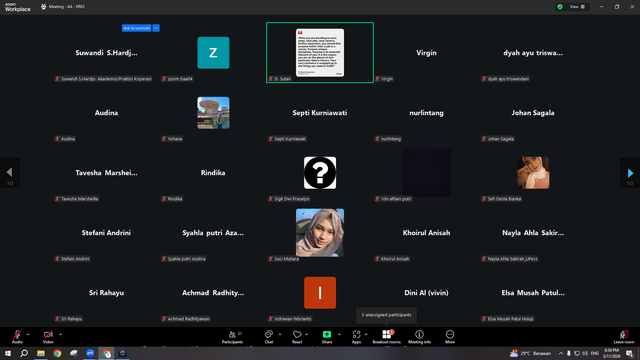Open Zoom app icon in taskbar
The image size is (640, 360).
(90, 353)
